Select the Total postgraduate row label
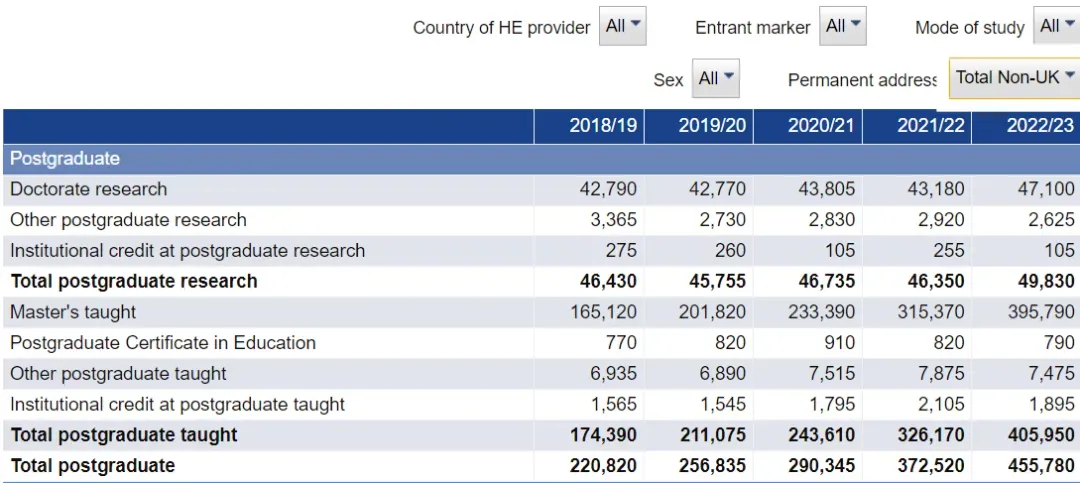 coord(92,466)
